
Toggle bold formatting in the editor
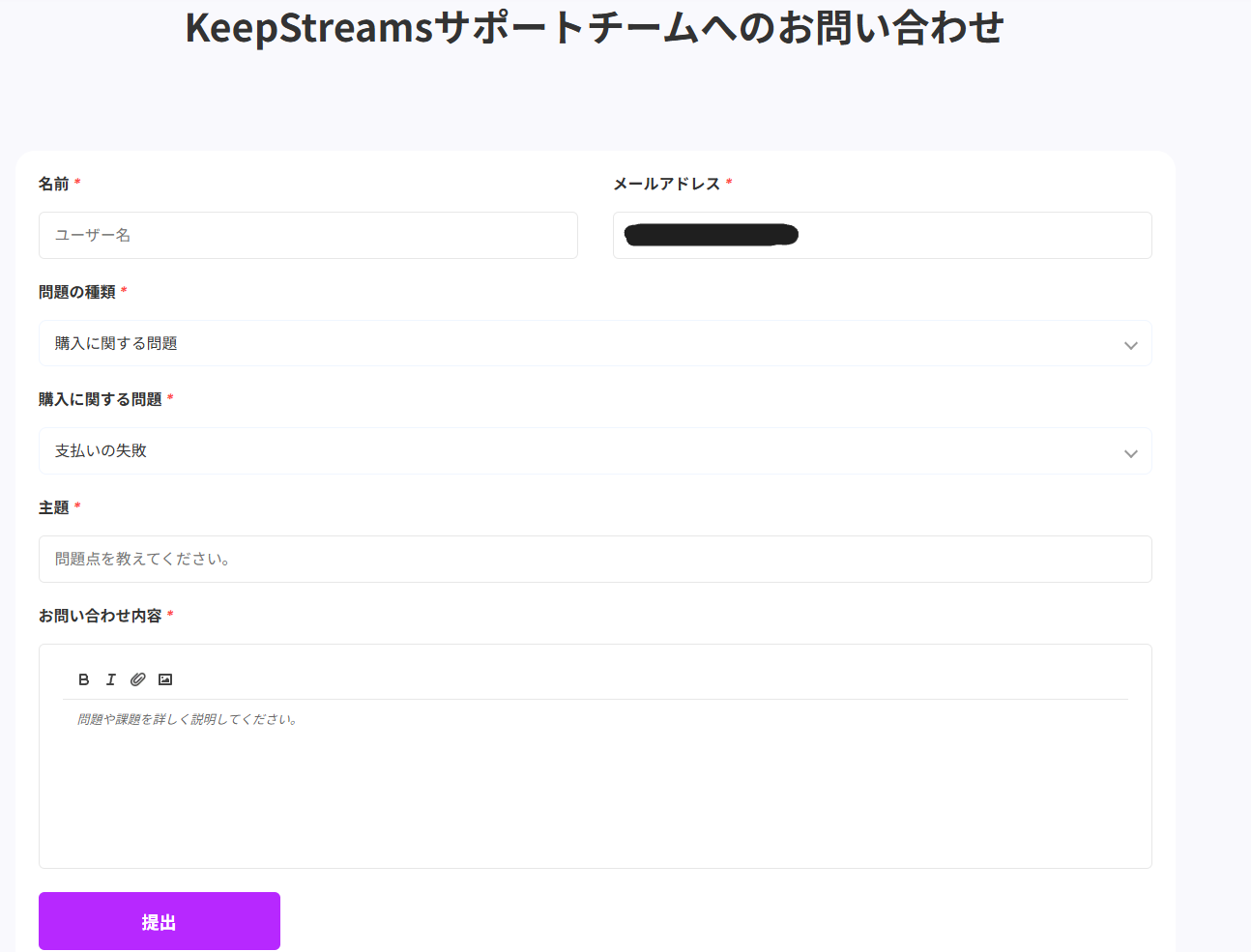pyautogui.click(x=84, y=679)
